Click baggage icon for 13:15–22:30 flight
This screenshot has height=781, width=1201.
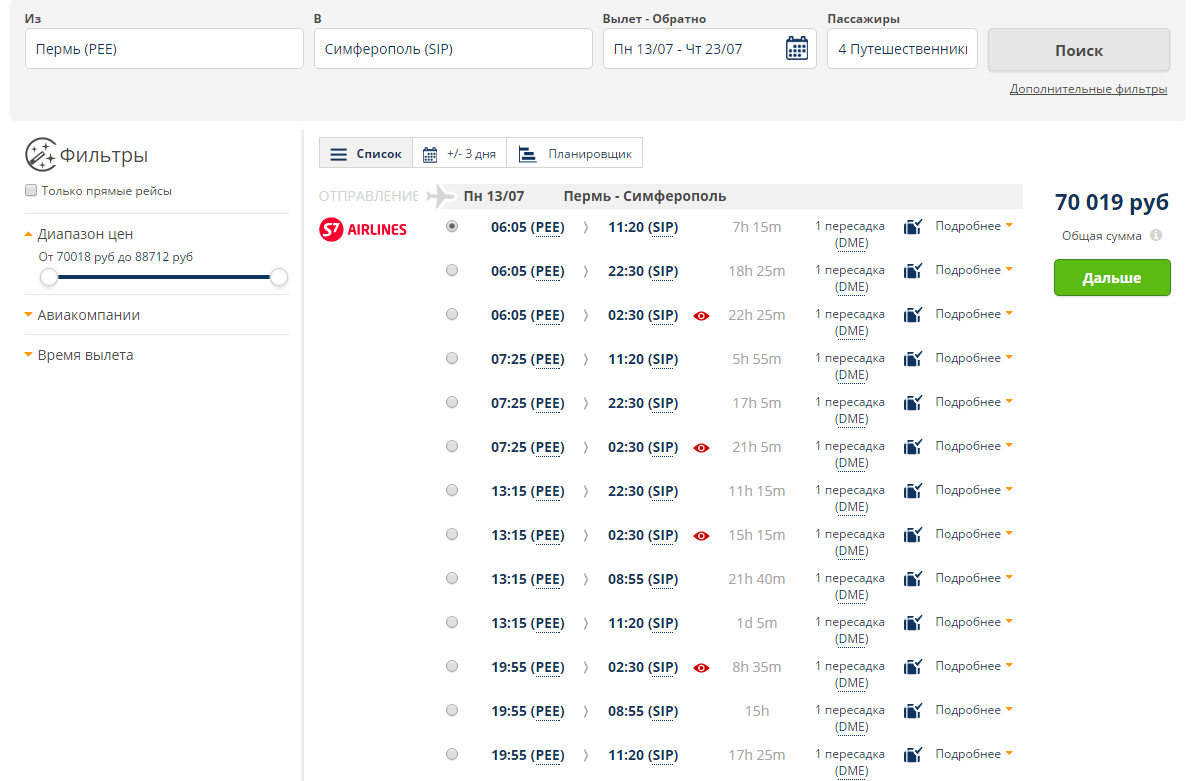point(913,491)
